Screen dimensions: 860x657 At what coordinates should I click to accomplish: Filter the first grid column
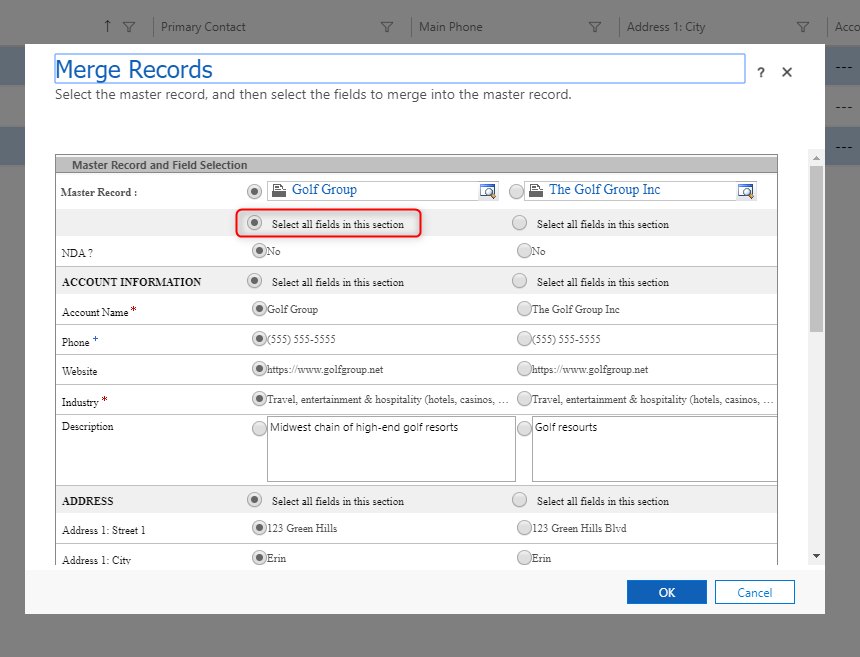point(129,27)
